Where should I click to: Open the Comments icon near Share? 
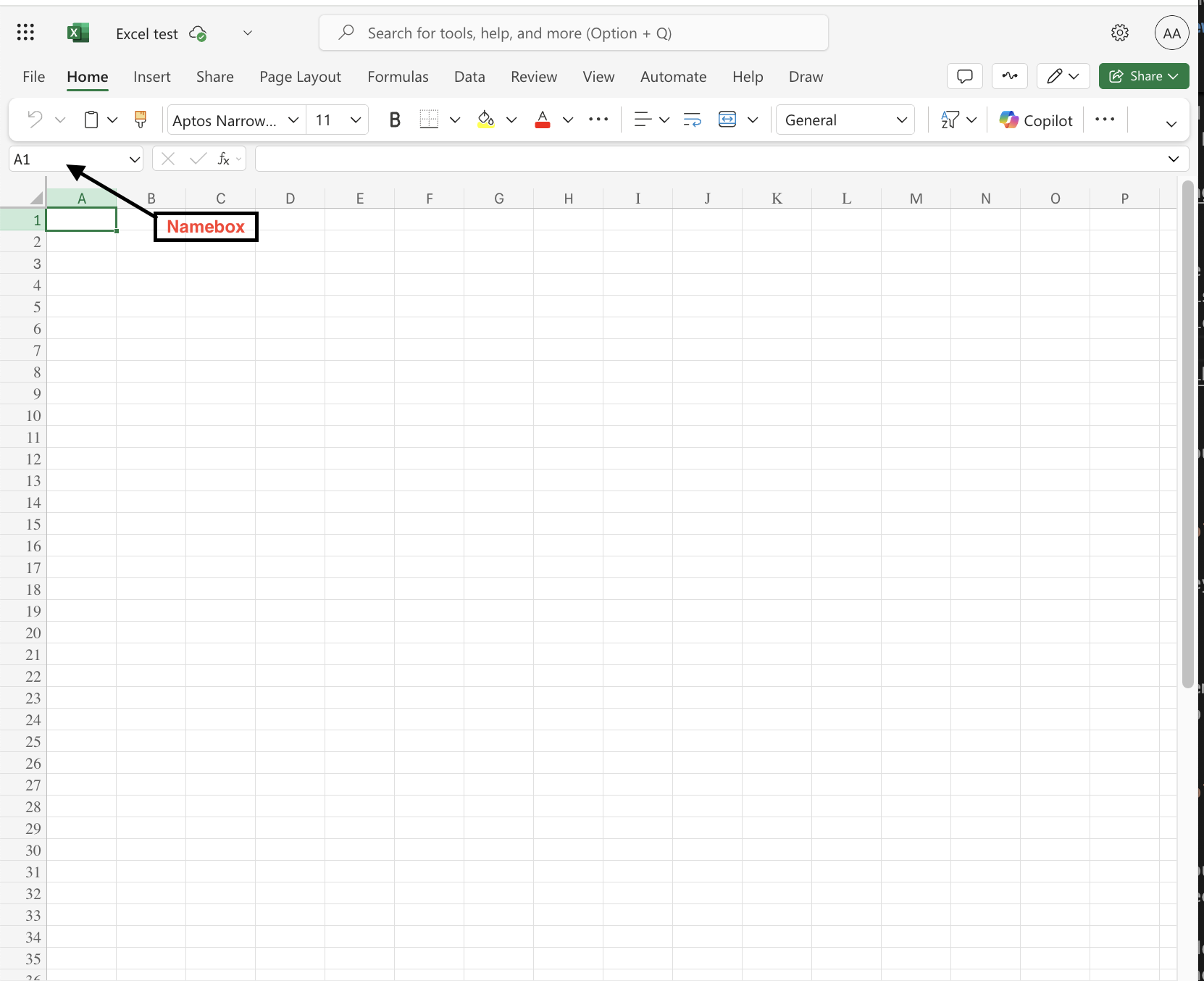(965, 76)
